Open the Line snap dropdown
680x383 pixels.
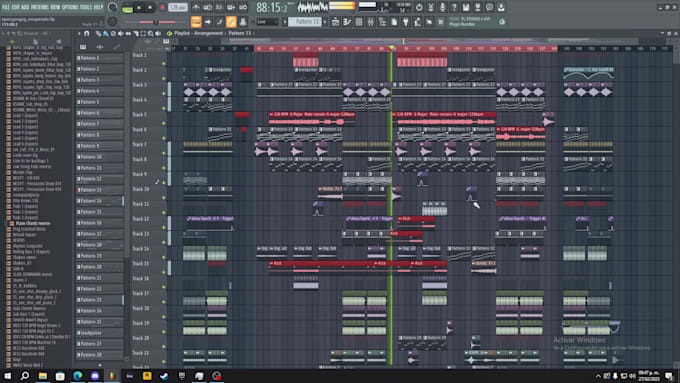[268, 22]
